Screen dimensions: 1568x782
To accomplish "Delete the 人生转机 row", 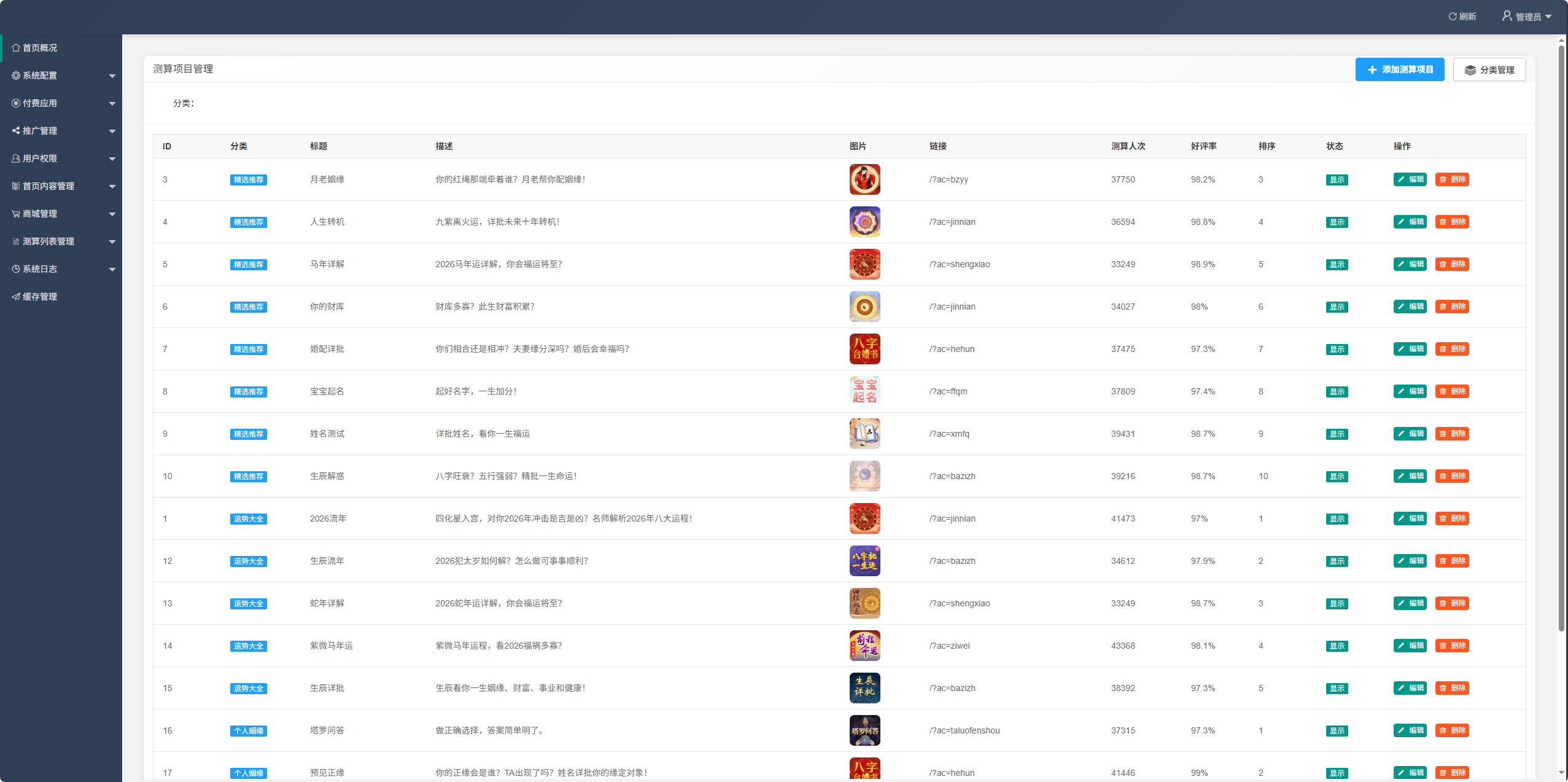I will click(x=1452, y=222).
